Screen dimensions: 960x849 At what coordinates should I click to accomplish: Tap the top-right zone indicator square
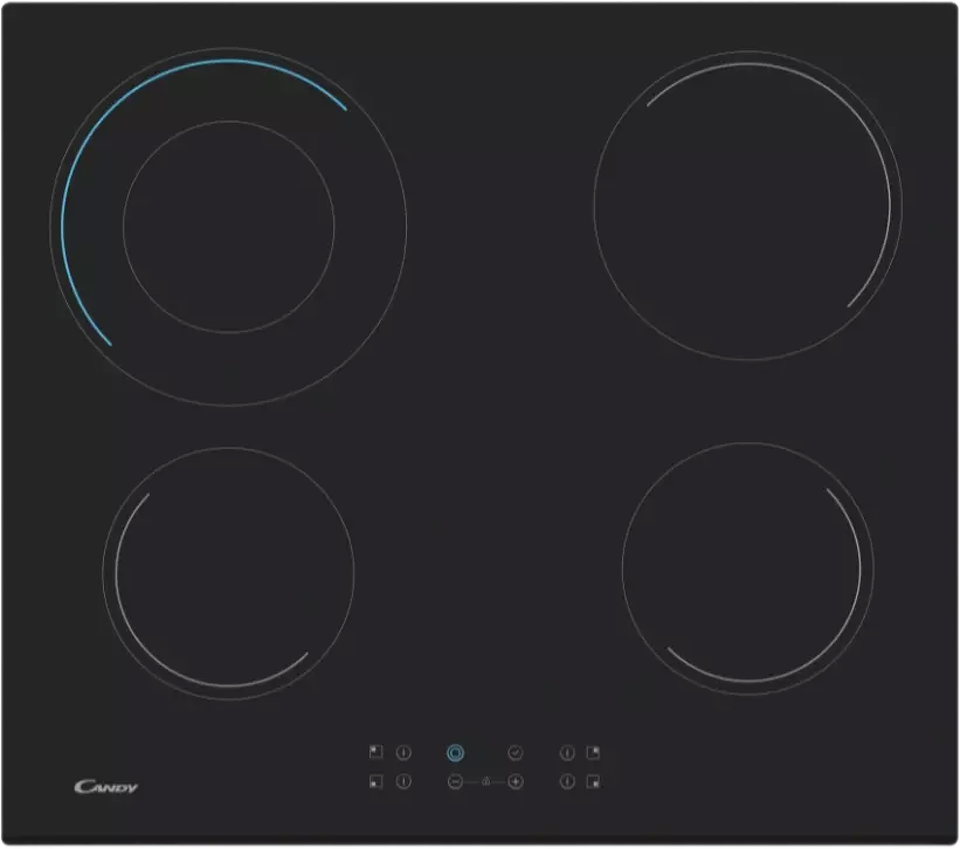pos(593,752)
